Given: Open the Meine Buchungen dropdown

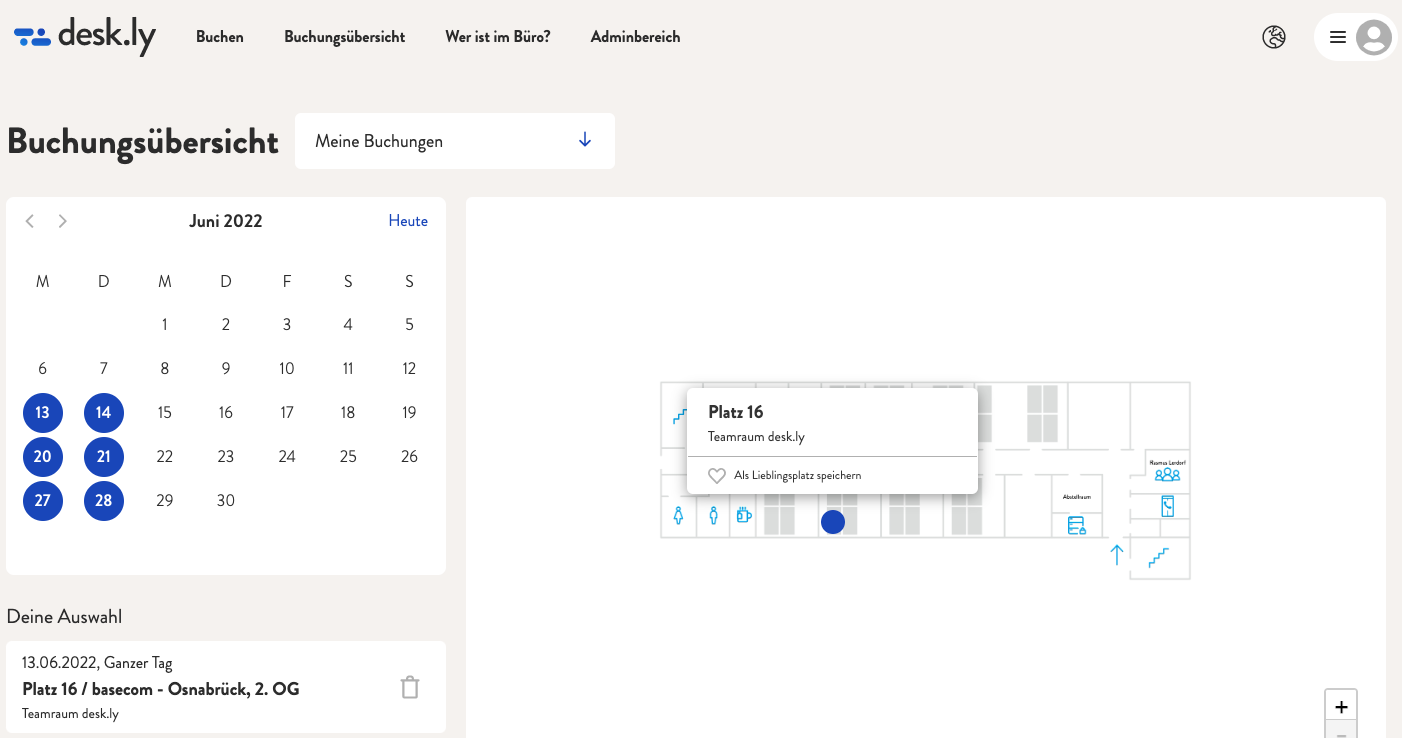Looking at the screenshot, I should [455, 141].
